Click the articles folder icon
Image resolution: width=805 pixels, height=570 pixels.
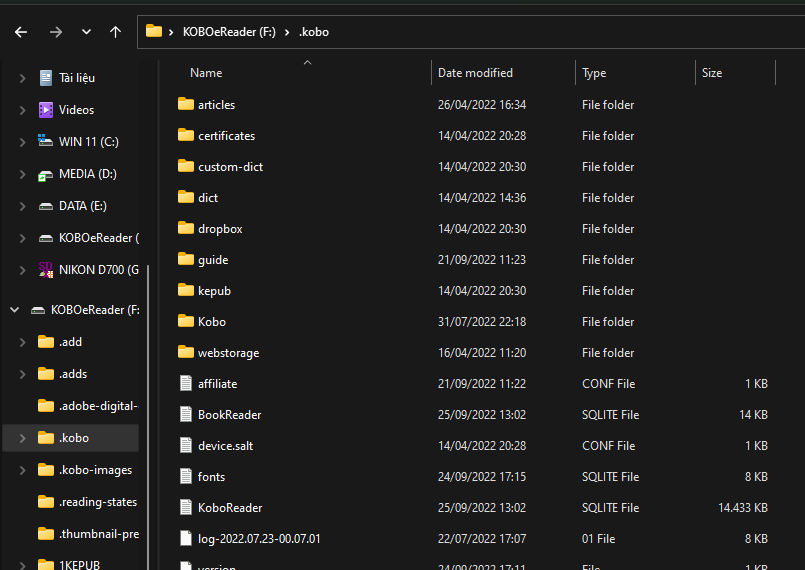click(x=185, y=105)
